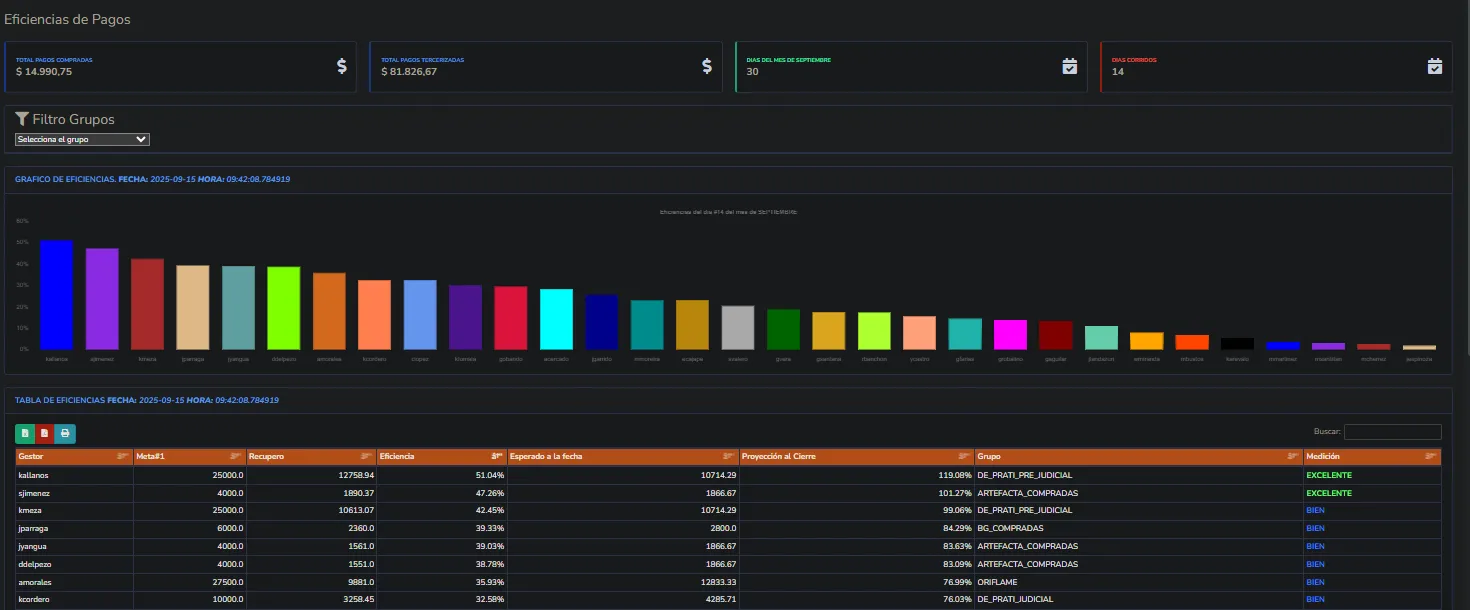Click the ORIFLAME group cell for amorales
Image resolution: width=1470 pixels, height=610 pixels.
(1138, 582)
